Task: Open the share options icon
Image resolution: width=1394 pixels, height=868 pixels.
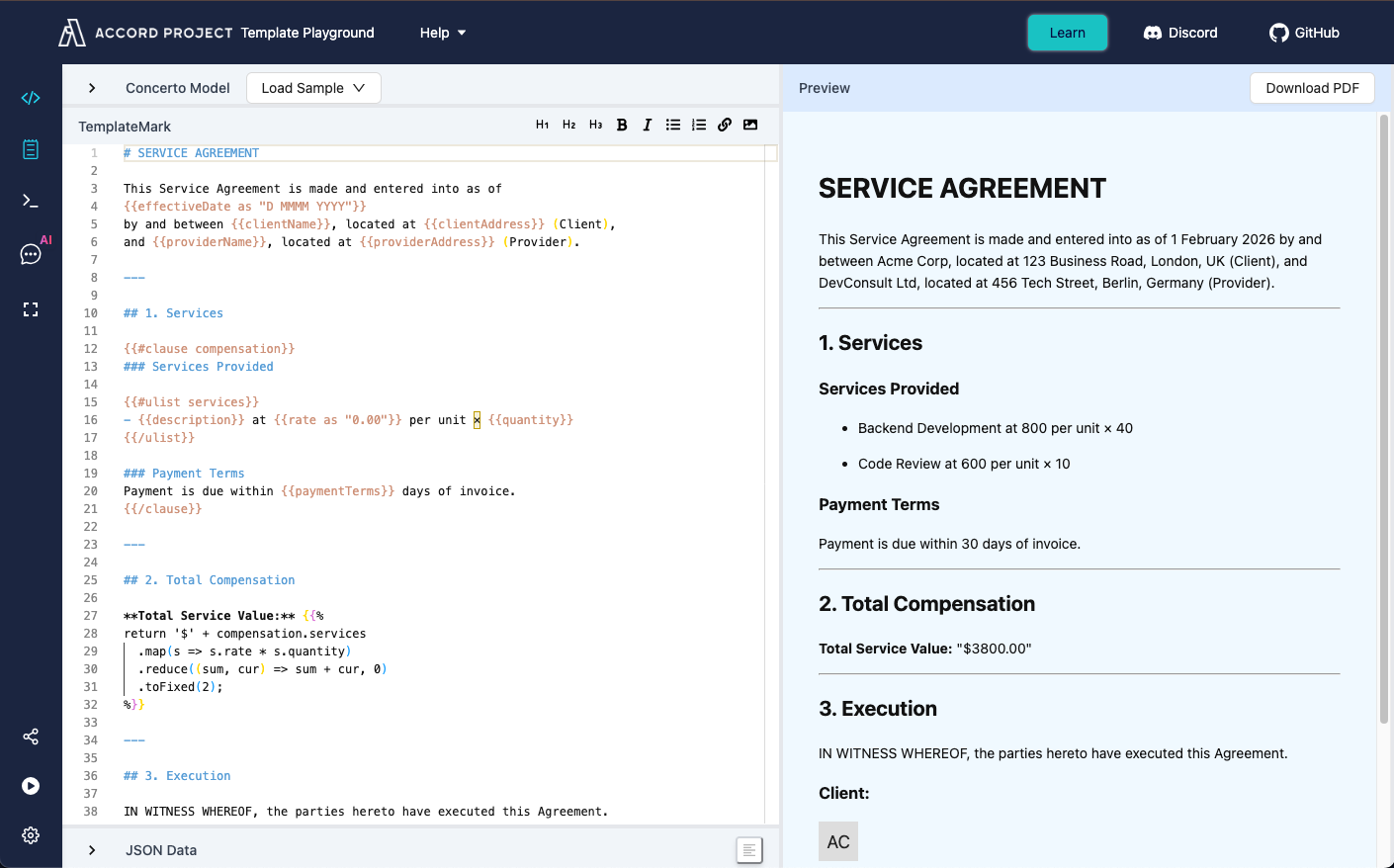Action: click(30, 737)
